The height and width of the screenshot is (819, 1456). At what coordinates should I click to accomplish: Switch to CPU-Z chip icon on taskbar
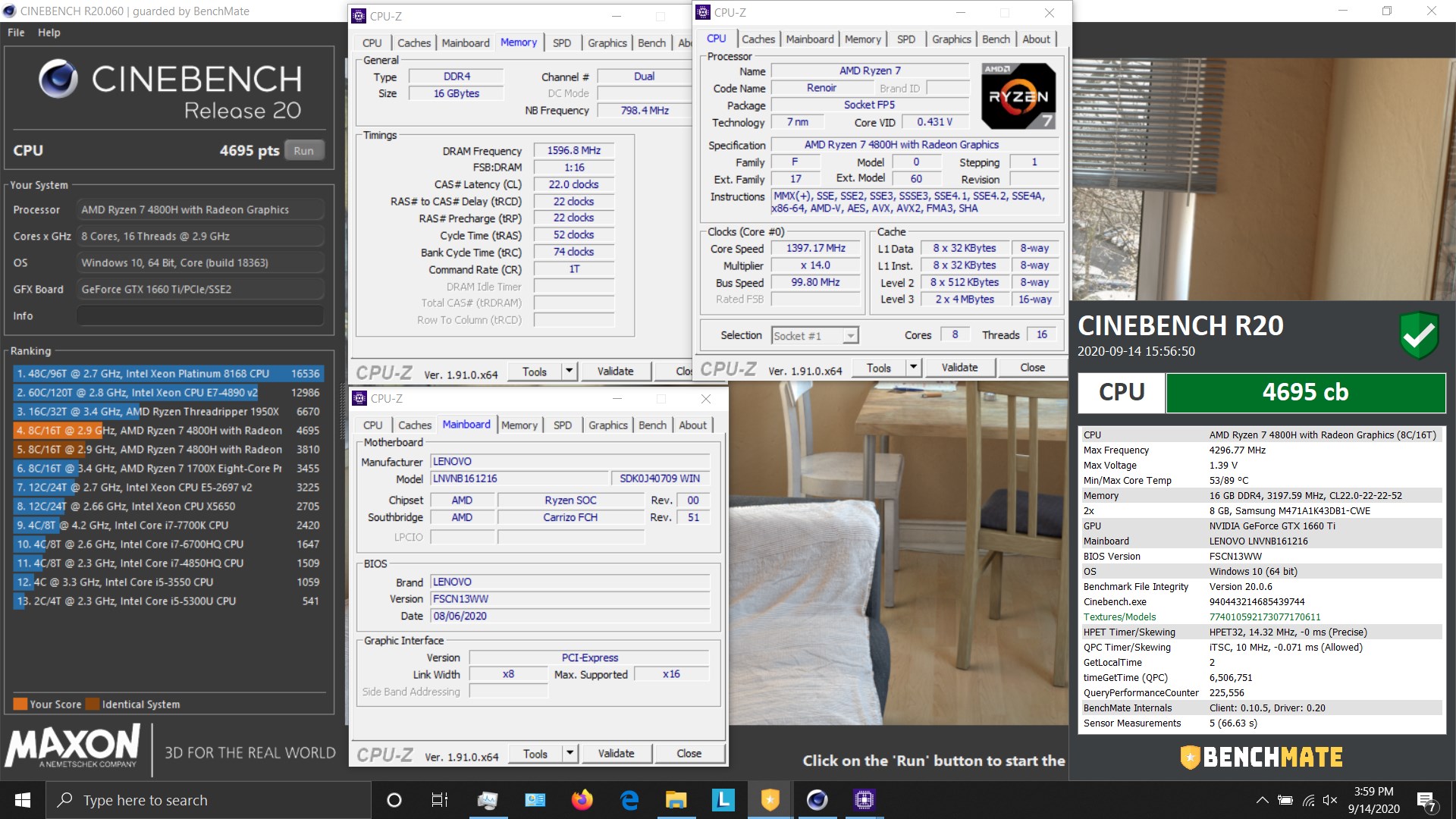[x=864, y=800]
